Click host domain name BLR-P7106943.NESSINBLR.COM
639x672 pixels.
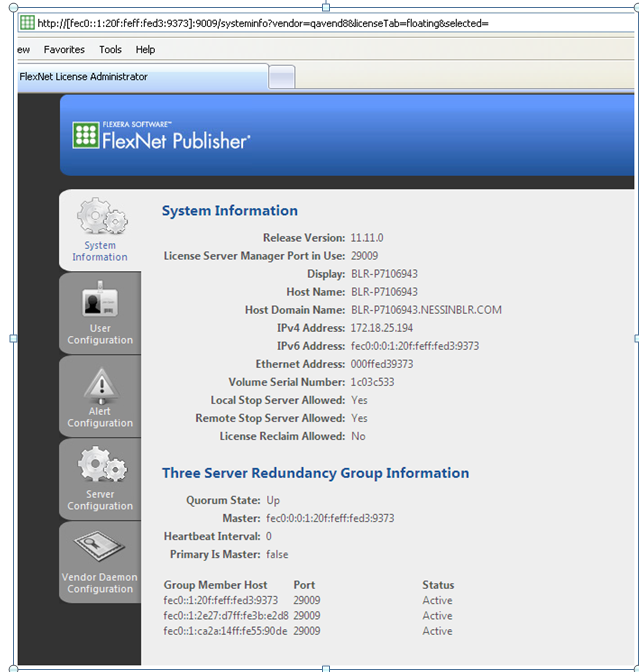click(426, 310)
